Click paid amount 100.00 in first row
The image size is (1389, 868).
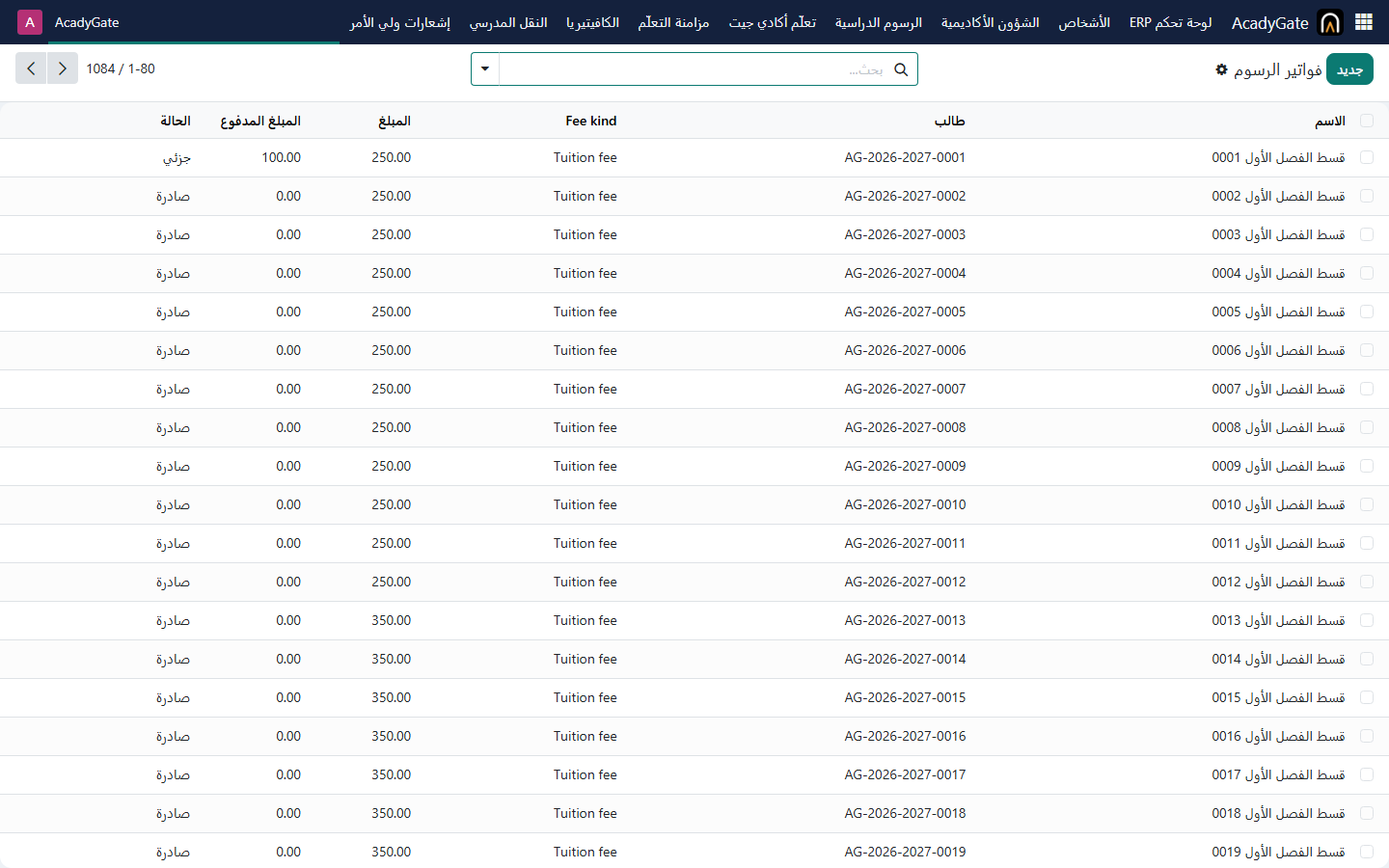point(282,157)
